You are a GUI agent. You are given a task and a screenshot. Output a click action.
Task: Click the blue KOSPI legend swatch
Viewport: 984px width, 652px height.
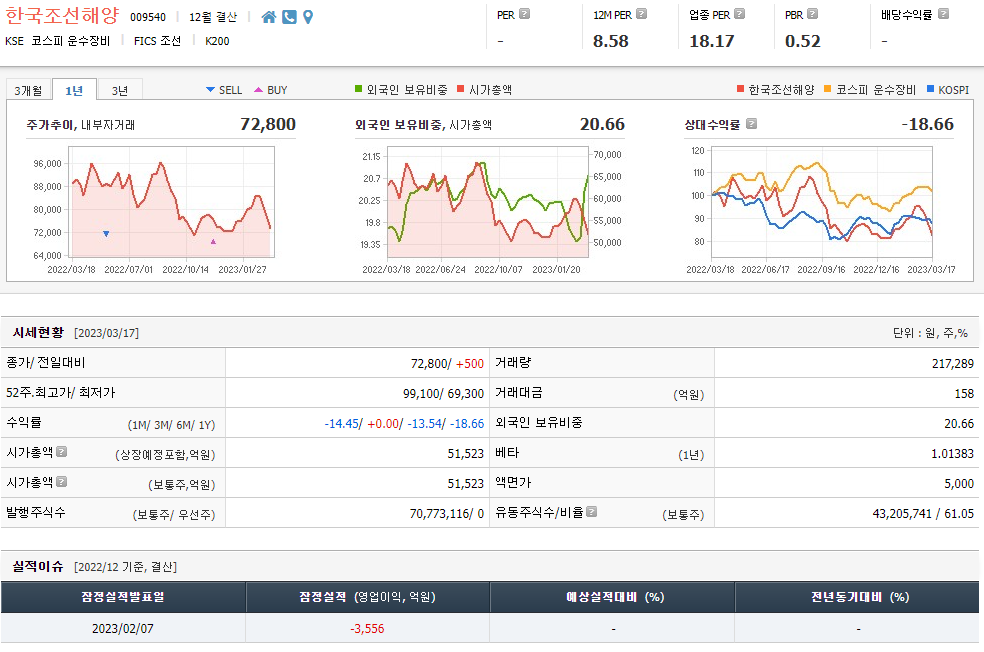click(931, 89)
